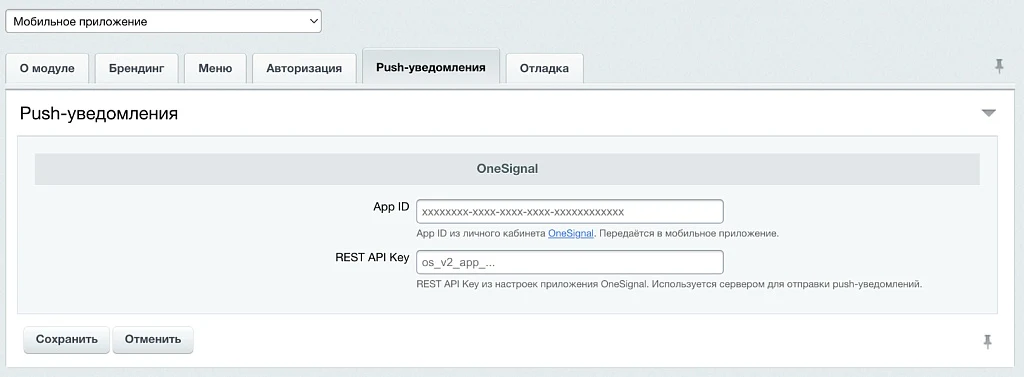Open the Мобильное приложение module dropdown
The width and height of the screenshot is (1024, 377).
(163, 21)
